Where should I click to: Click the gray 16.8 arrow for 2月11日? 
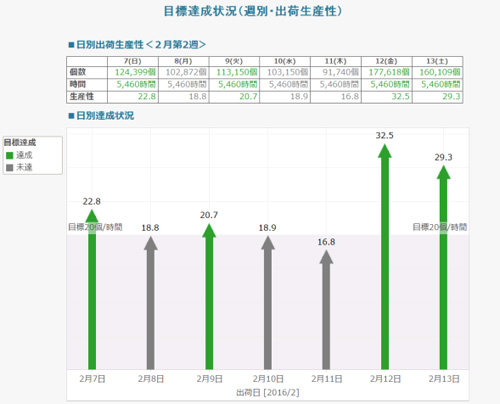326,310
